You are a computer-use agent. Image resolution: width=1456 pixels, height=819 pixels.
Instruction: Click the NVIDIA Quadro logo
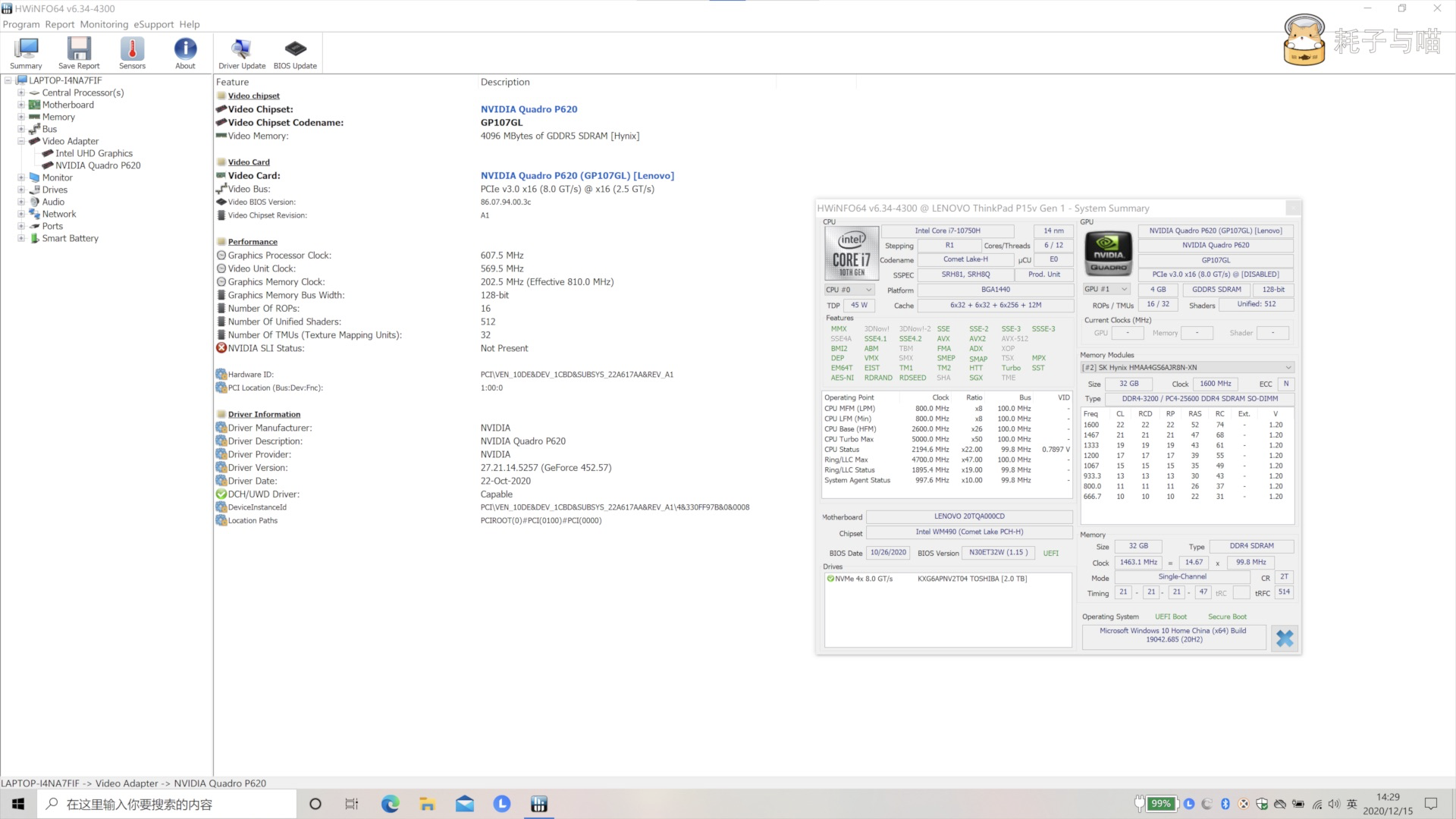pyautogui.click(x=1108, y=253)
